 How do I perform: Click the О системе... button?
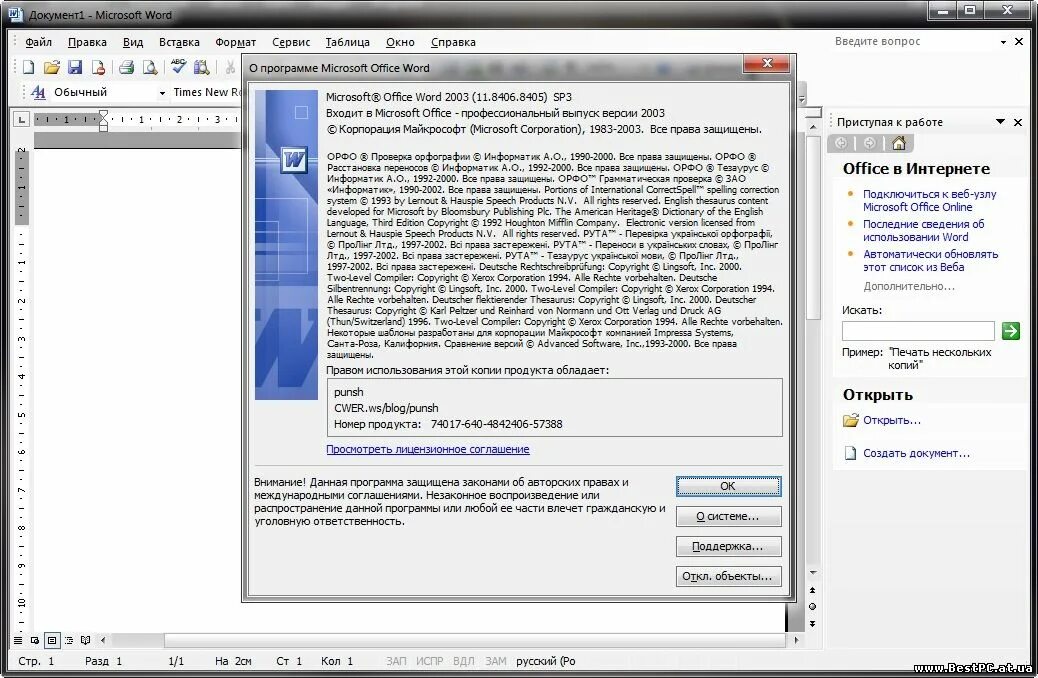point(728,516)
